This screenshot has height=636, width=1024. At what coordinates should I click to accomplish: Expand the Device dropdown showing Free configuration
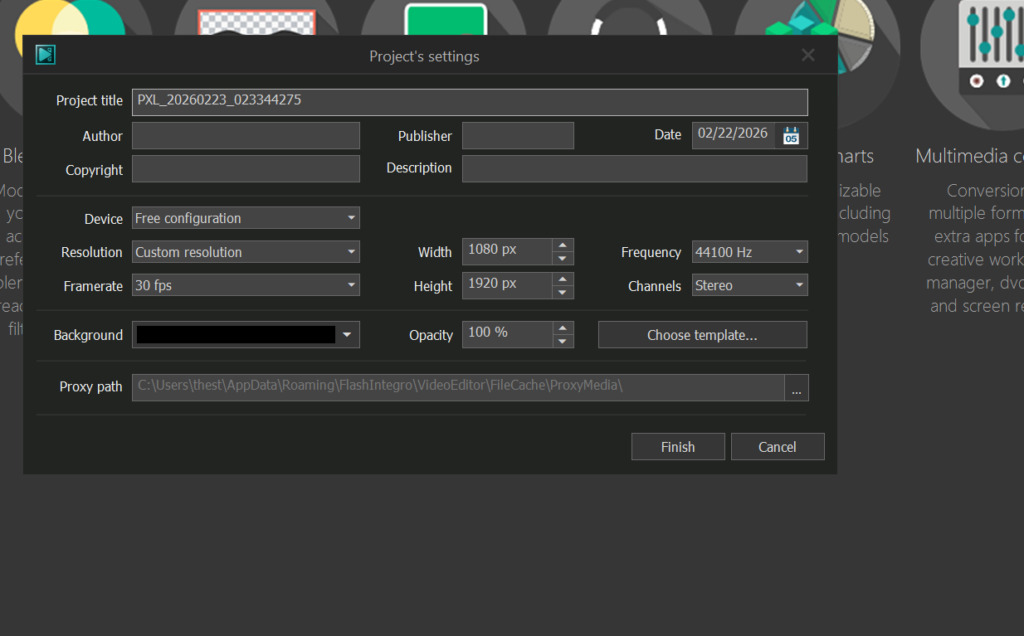(x=351, y=218)
